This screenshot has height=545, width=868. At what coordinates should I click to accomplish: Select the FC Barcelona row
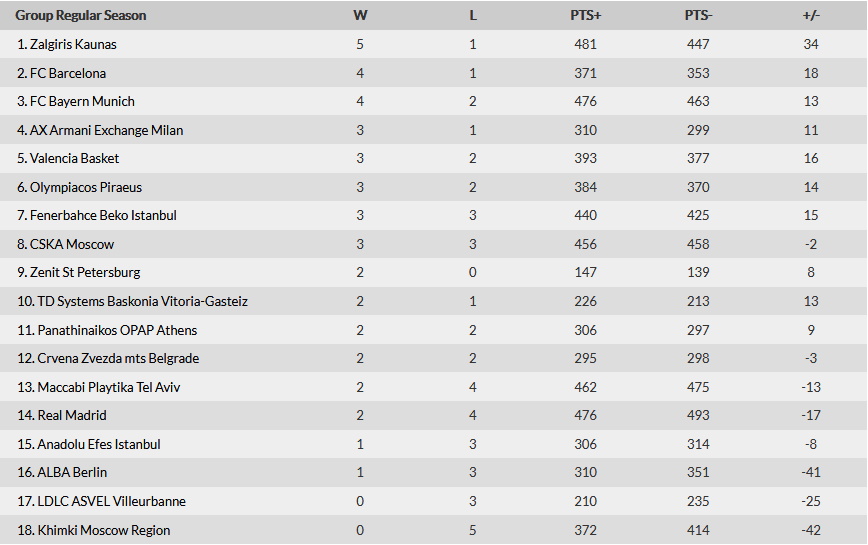coord(434,72)
